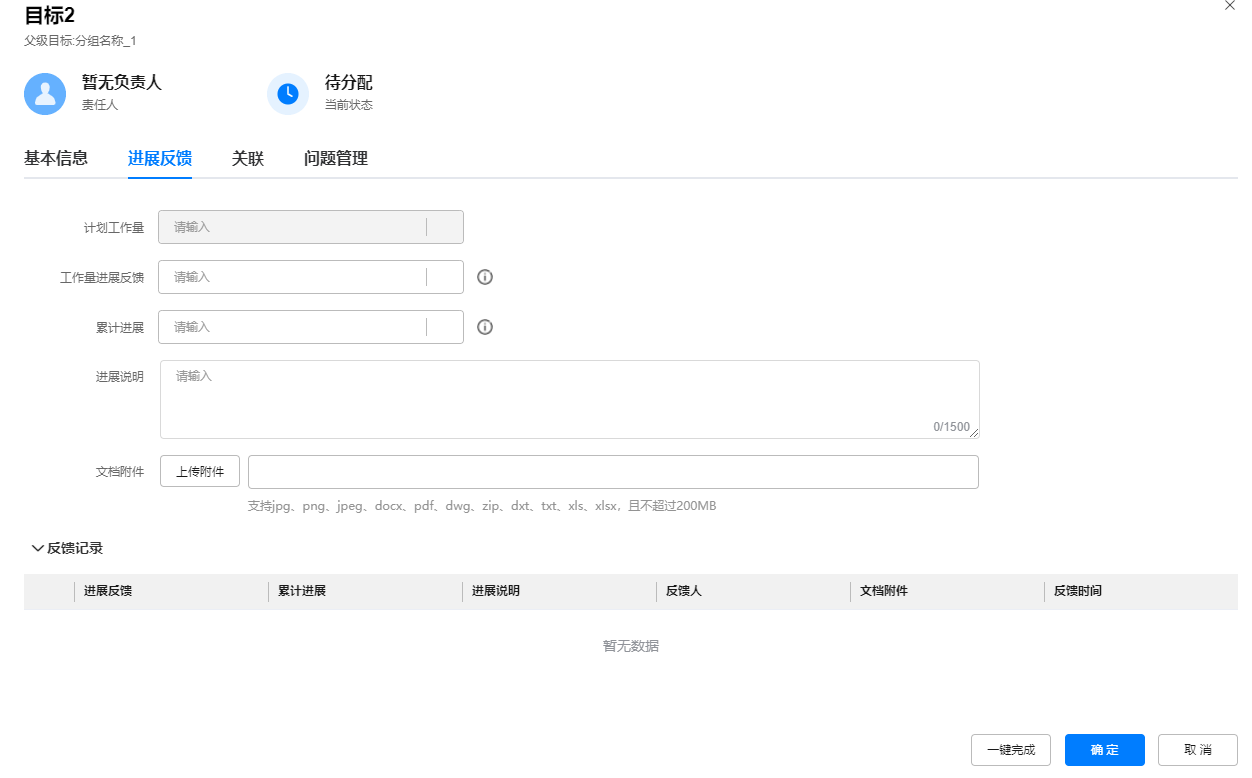Screen dimensions: 1252x778
Task: Click the clock status icon
Action: tap(288, 93)
